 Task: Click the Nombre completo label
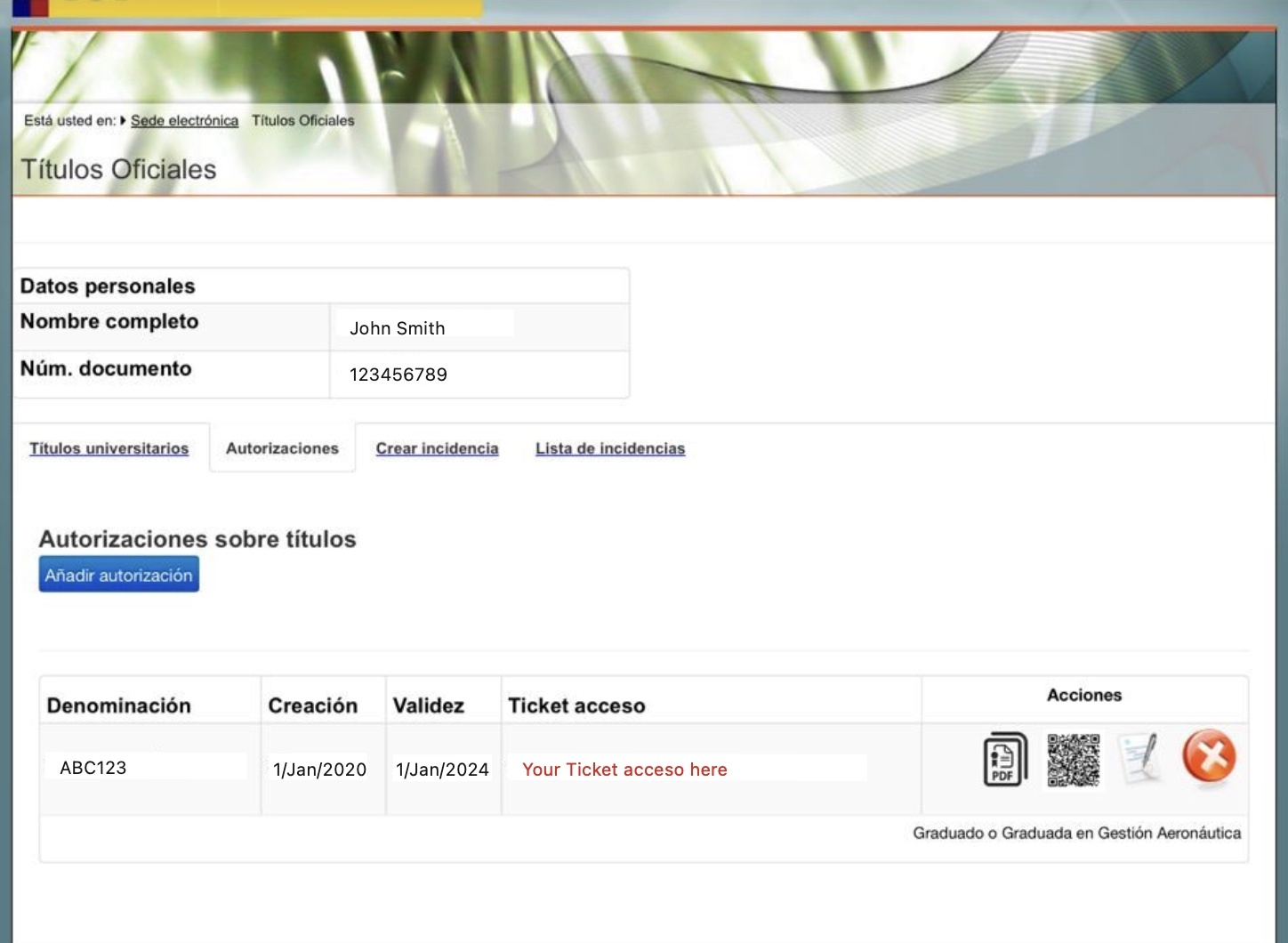click(109, 321)
